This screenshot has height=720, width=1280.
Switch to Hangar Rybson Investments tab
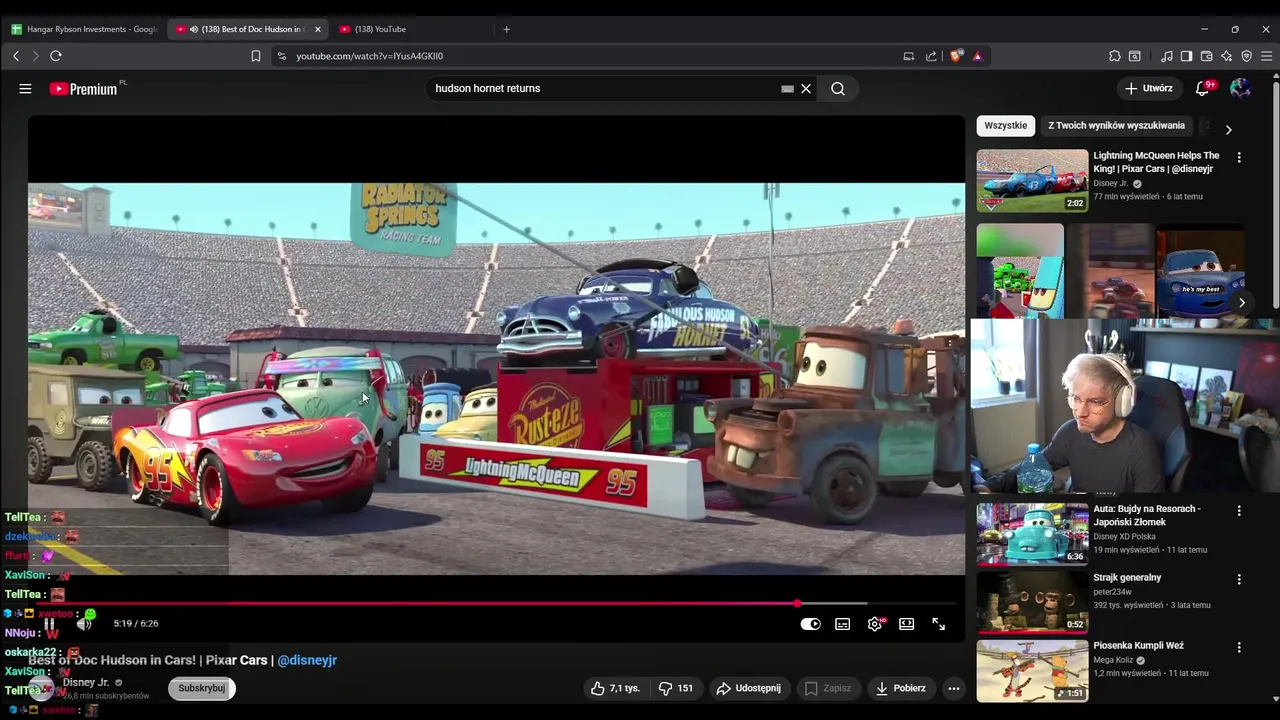coord(84,29)
